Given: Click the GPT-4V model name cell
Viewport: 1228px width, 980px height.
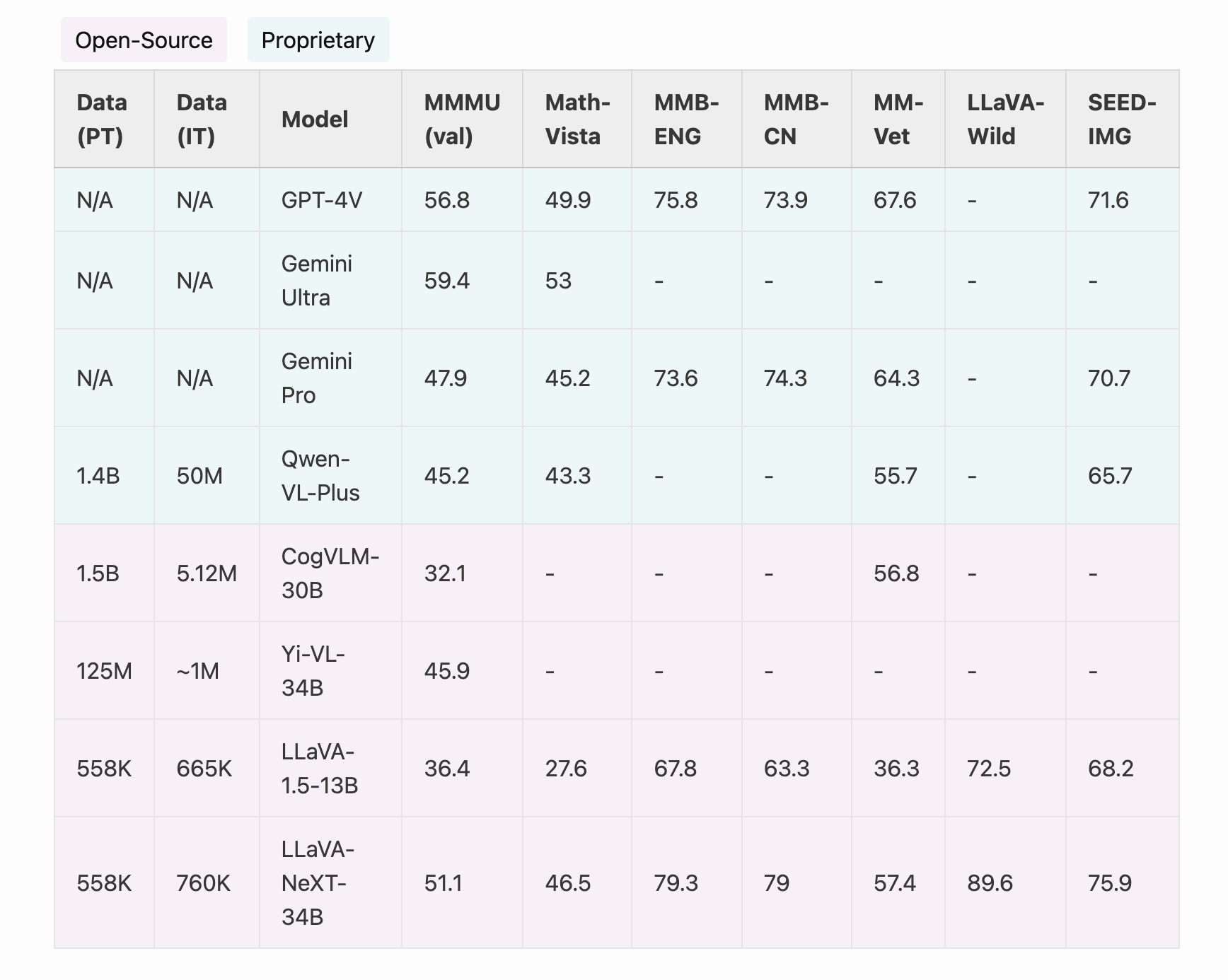Looking at the screenshot, I should coord(322,200).
